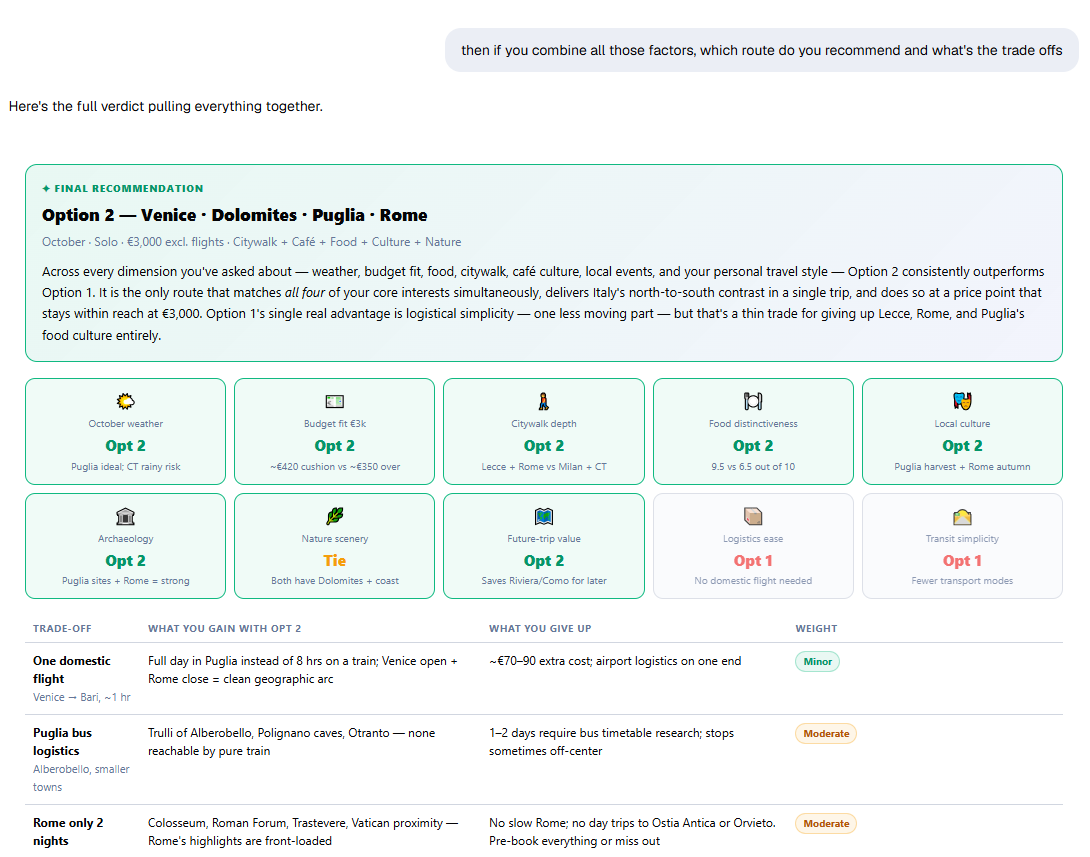Image resolution: width=1090 pixels, height=857 pixels.
Task: Click the user message about combining factors
Action: point(761,50)
